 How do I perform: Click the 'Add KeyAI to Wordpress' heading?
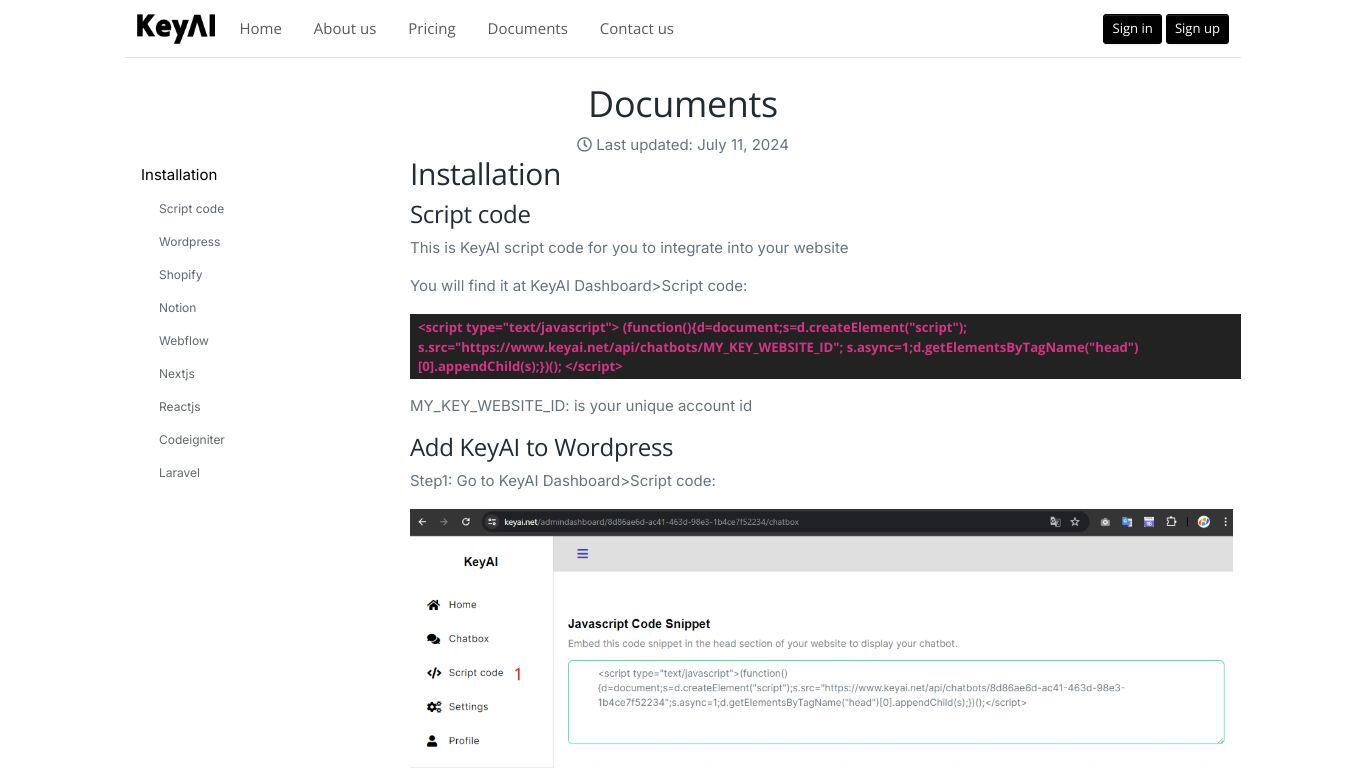point(541,447)
